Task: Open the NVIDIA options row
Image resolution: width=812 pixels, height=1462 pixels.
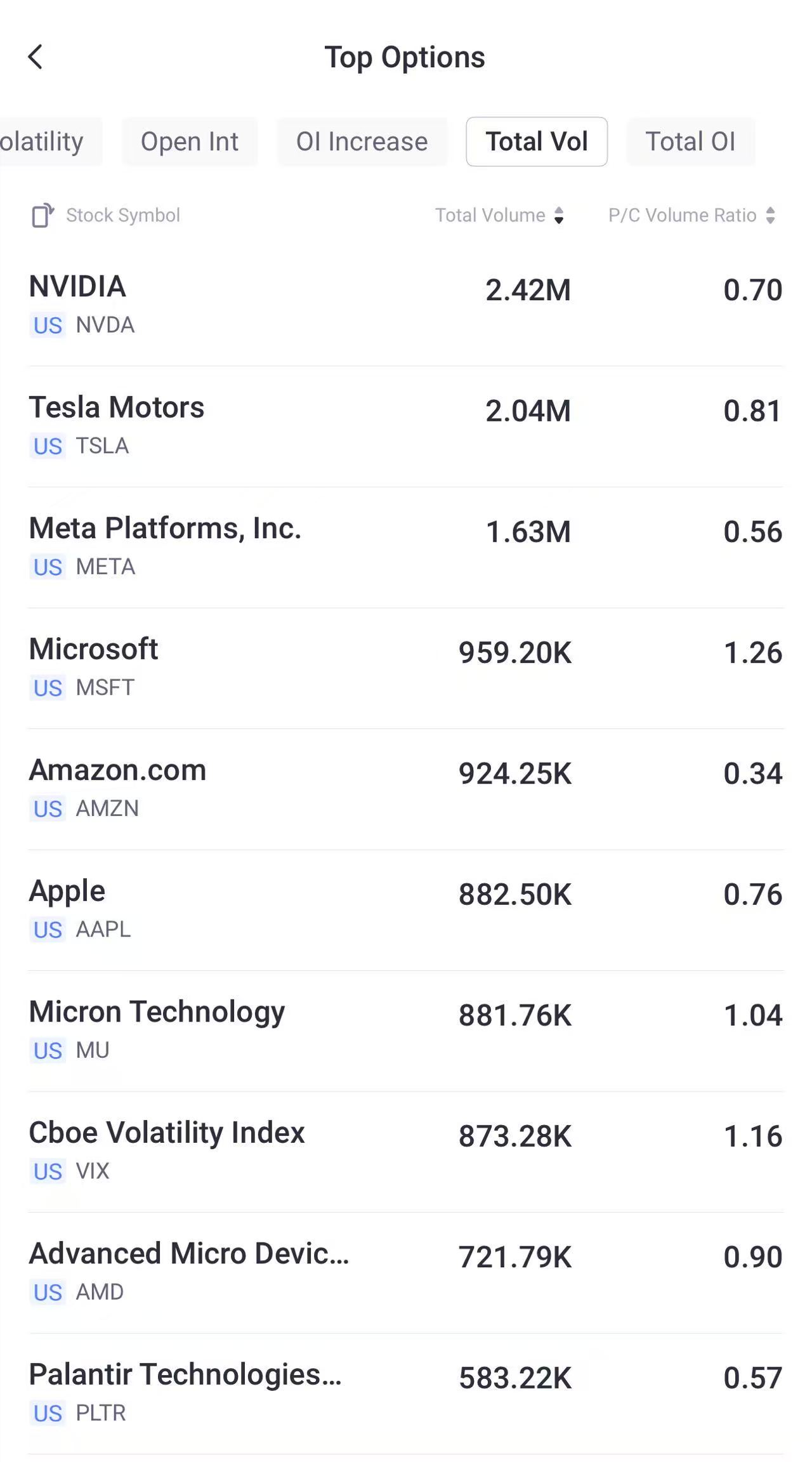Action: (x=406, y=305)
